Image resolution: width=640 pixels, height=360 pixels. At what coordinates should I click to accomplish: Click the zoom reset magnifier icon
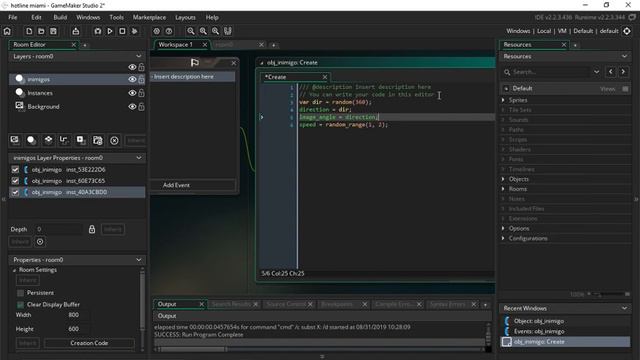[x=203, y=31]
